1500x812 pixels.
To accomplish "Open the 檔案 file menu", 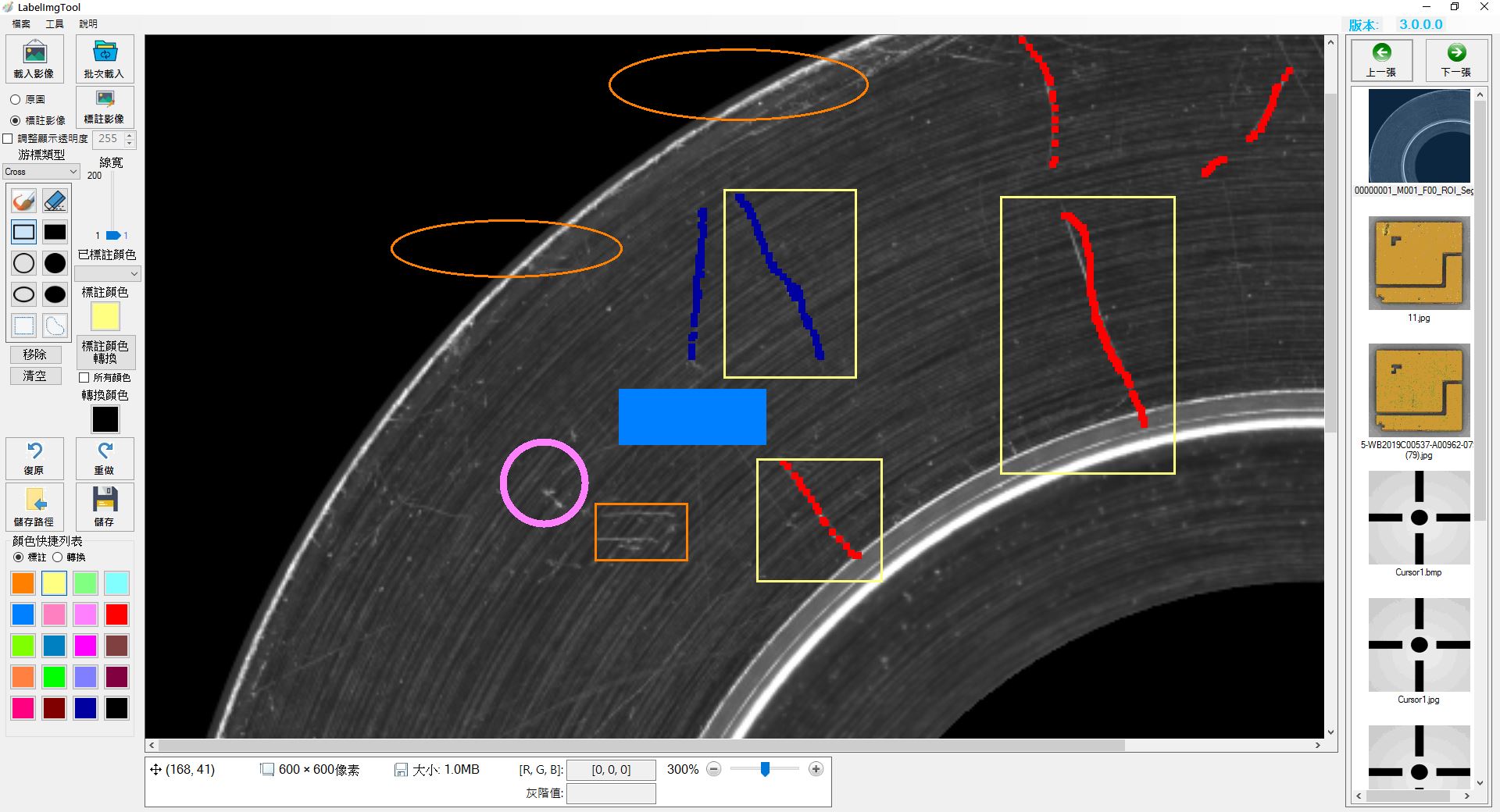I will tap(21, 24).
